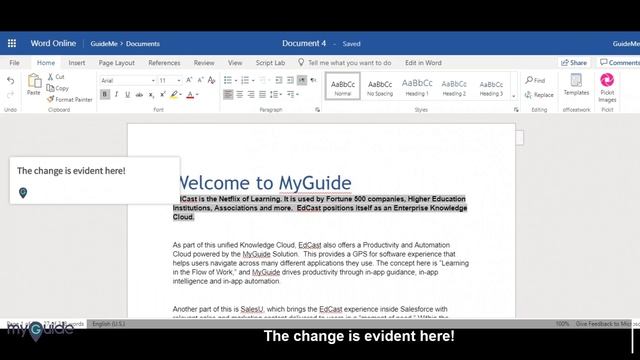
Task: Center align the paragraph
Action: coord(240,95)
